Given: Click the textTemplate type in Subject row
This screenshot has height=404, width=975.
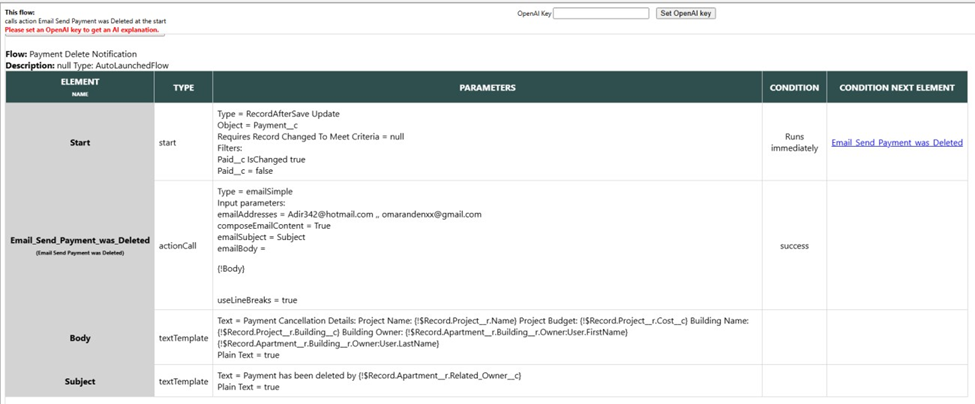Looking at the screenshot, I should [x=181, y=381].
